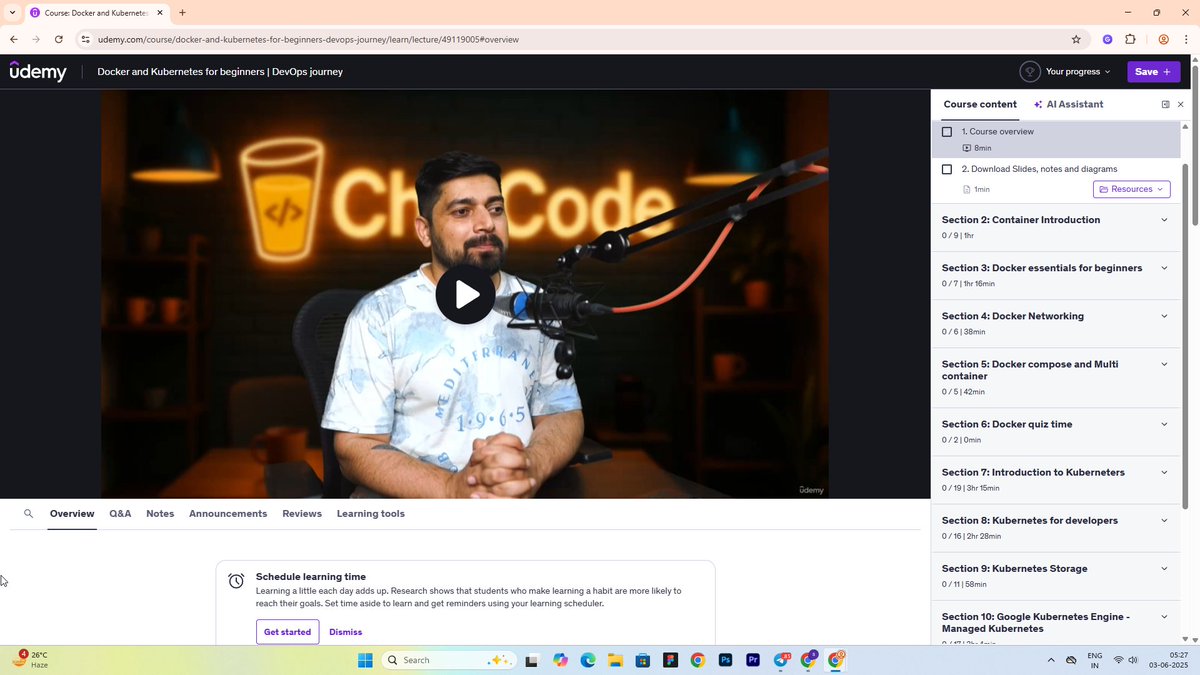Close the course content sidebar
Image resolution: width=1200 pixels, height=675 pixels.
(x=1181, y=104)
